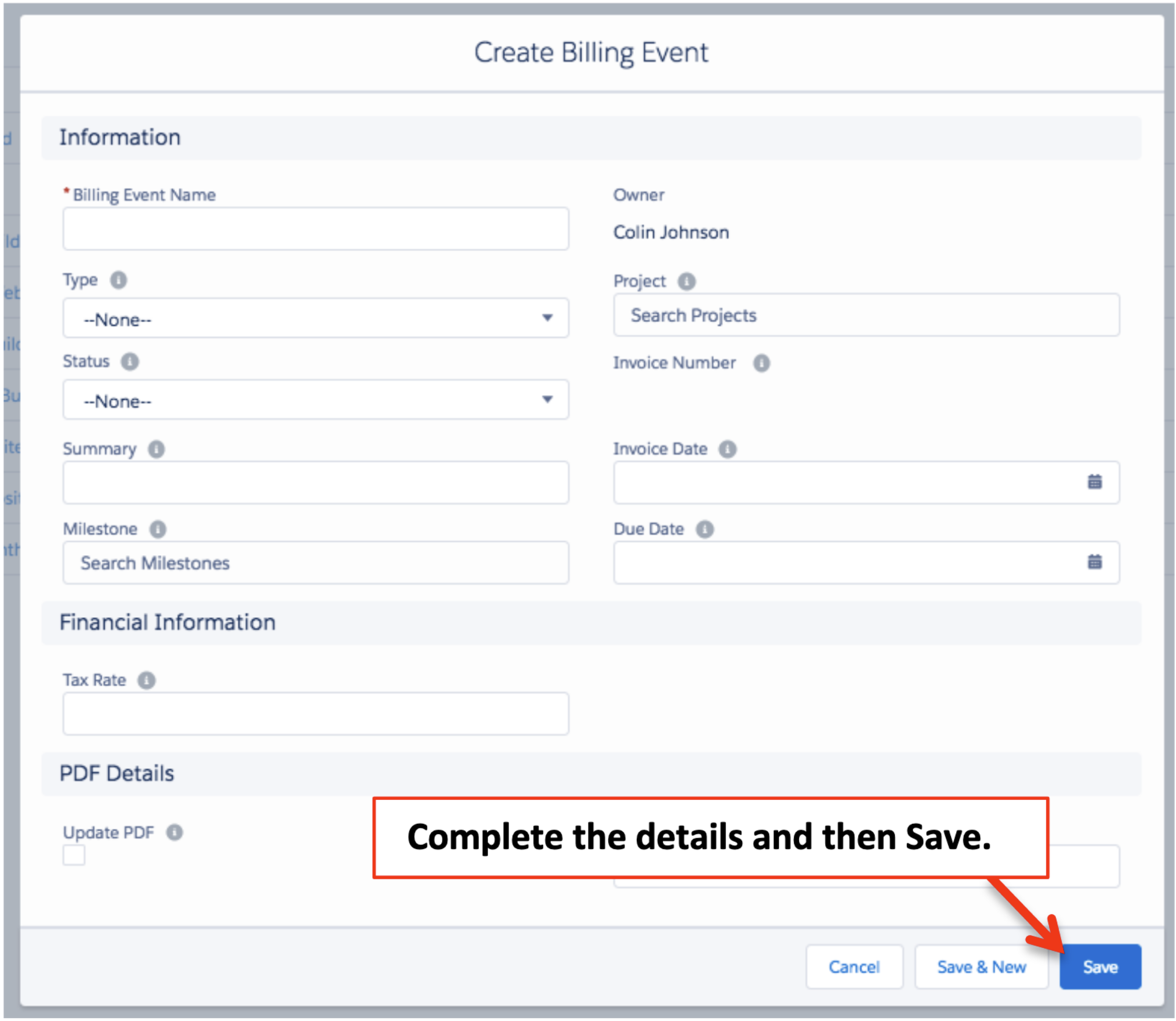Open the Status dropdown
The width and height of the screenshot is (1176, 1021).
click(315, 400)
